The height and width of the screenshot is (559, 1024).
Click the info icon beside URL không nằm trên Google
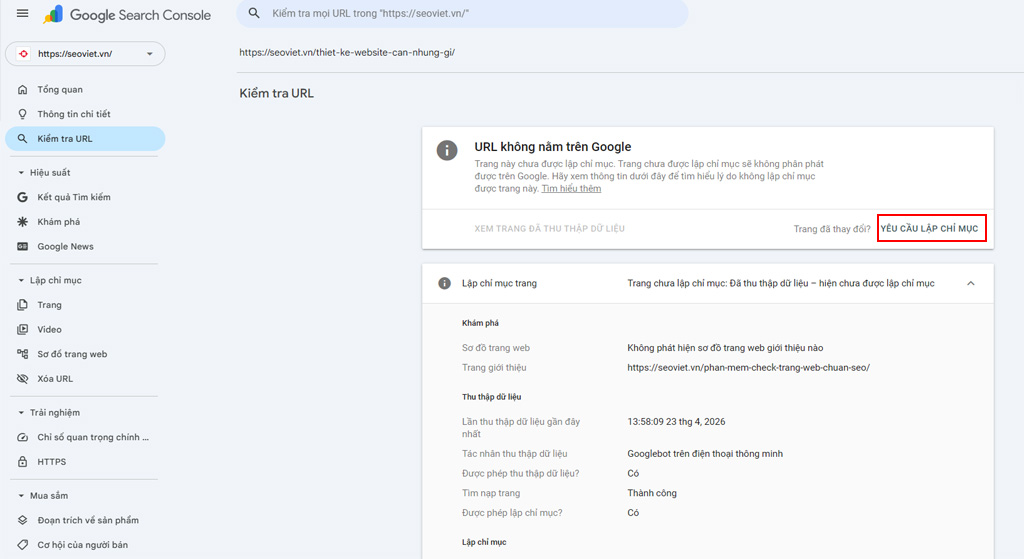pos(447,150)
